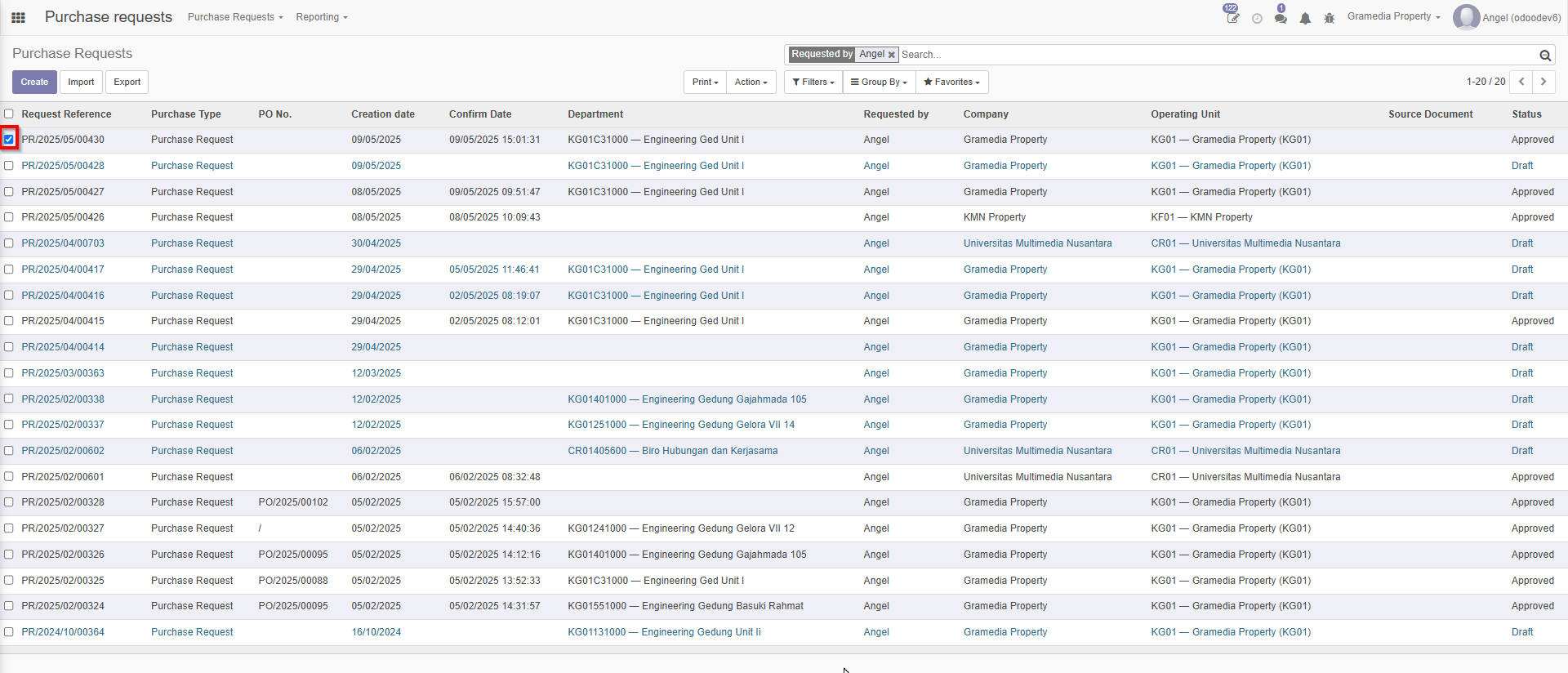Open the Reporting top menu

point(321,17)
